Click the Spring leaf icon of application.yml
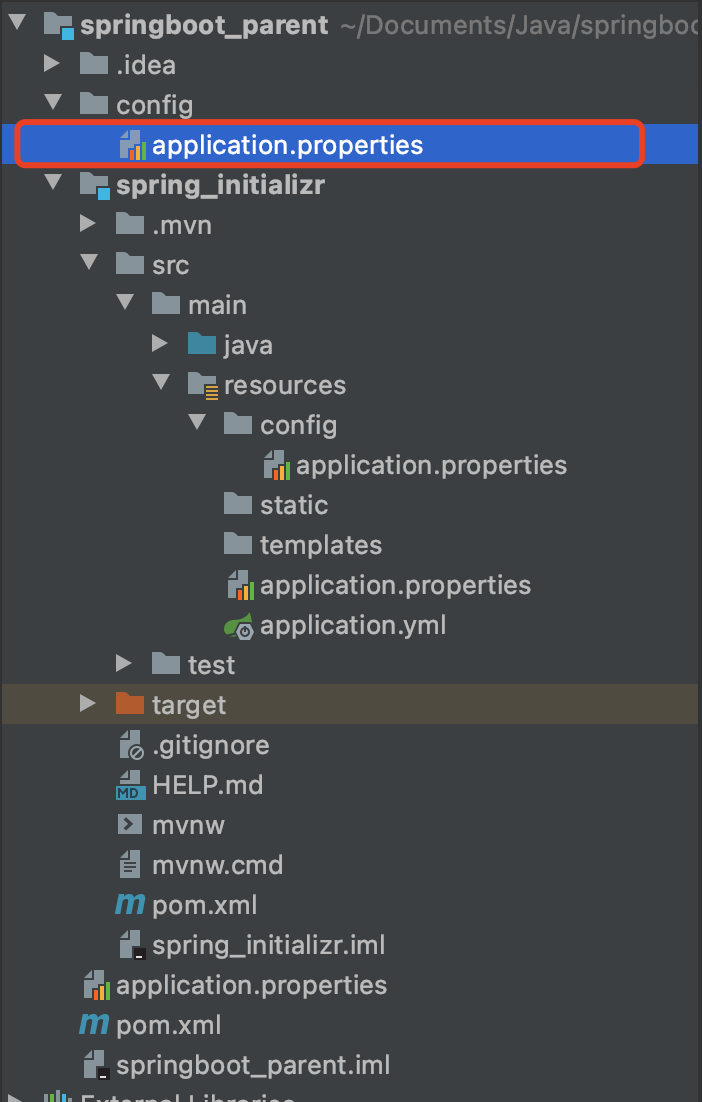702x1102 pixels. coord(239,625)
